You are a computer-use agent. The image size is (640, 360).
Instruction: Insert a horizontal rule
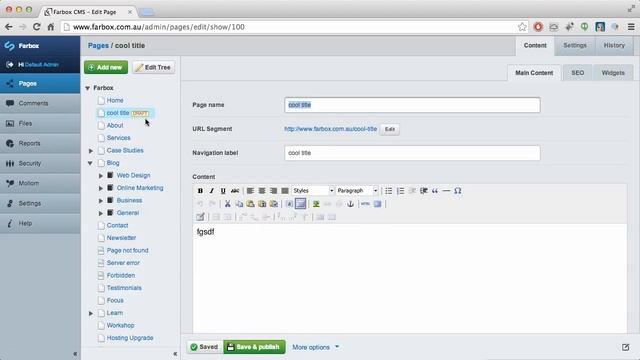coord(446,191)
